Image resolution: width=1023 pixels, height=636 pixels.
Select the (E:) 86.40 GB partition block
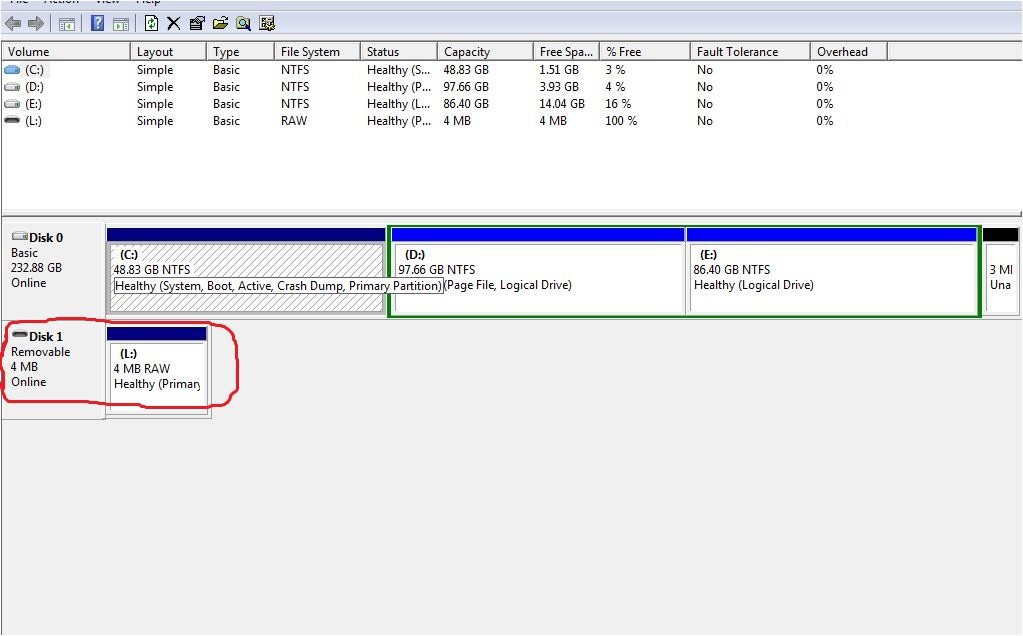pyautogui.click(x=830, y=280)
